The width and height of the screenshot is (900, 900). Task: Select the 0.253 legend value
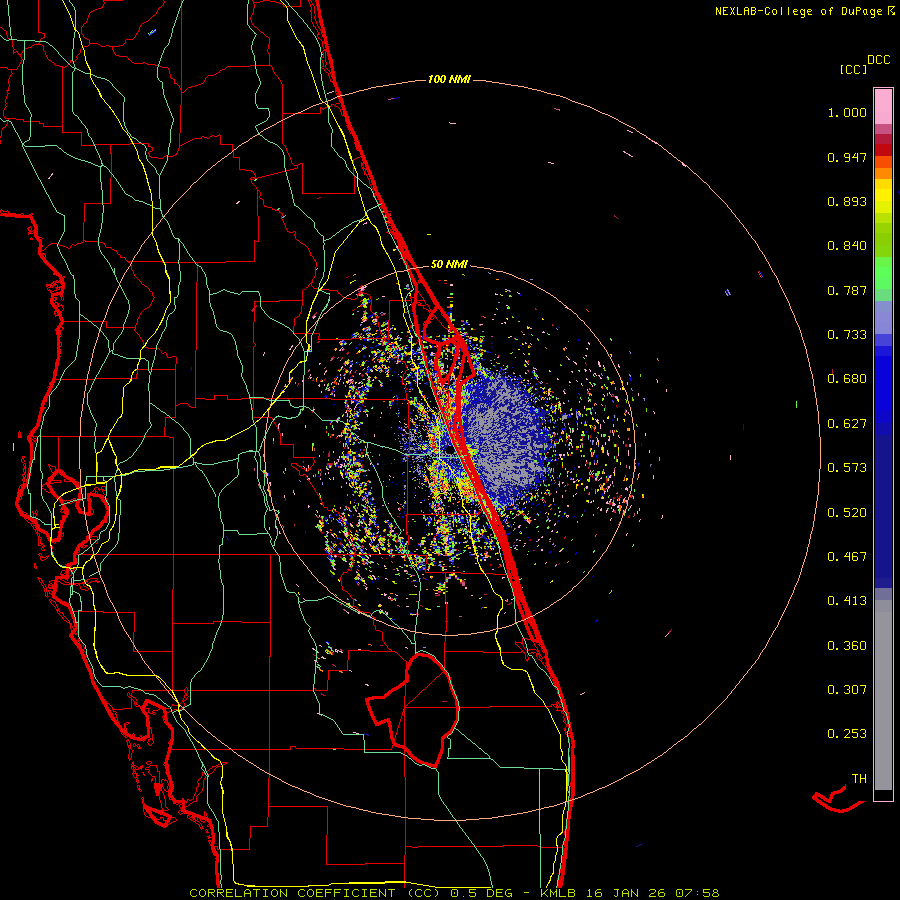point(847,734)
